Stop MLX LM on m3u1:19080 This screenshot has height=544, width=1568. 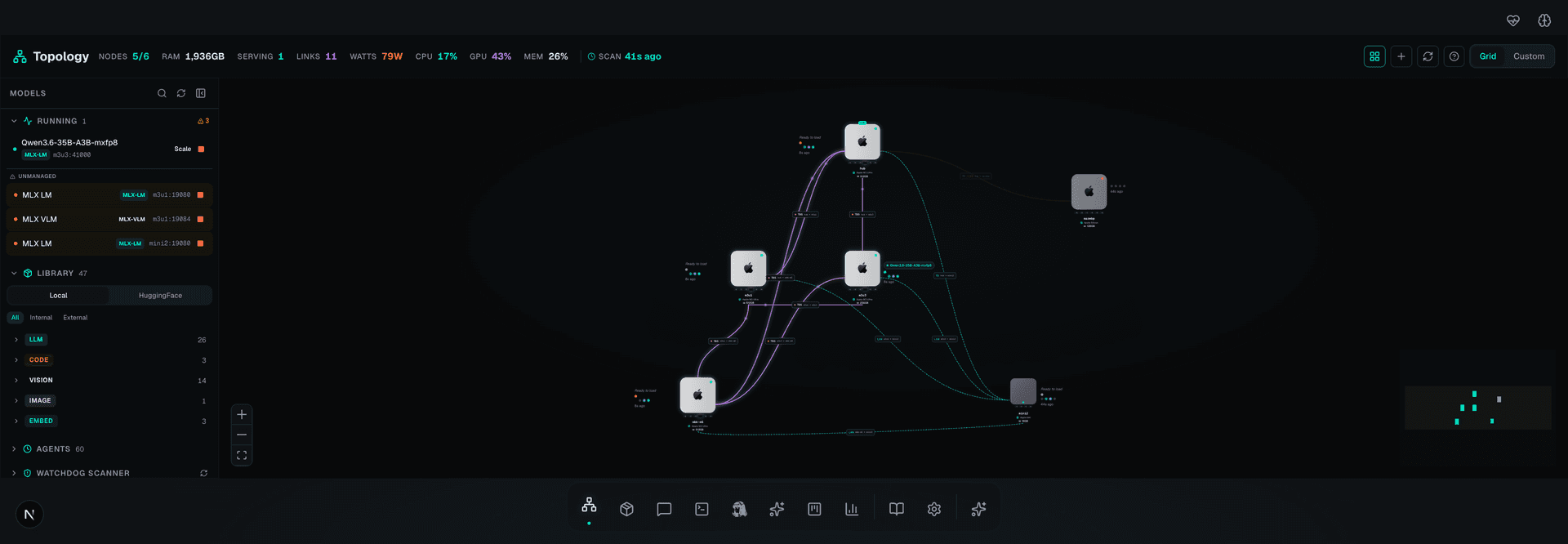[x=200, y=195]
